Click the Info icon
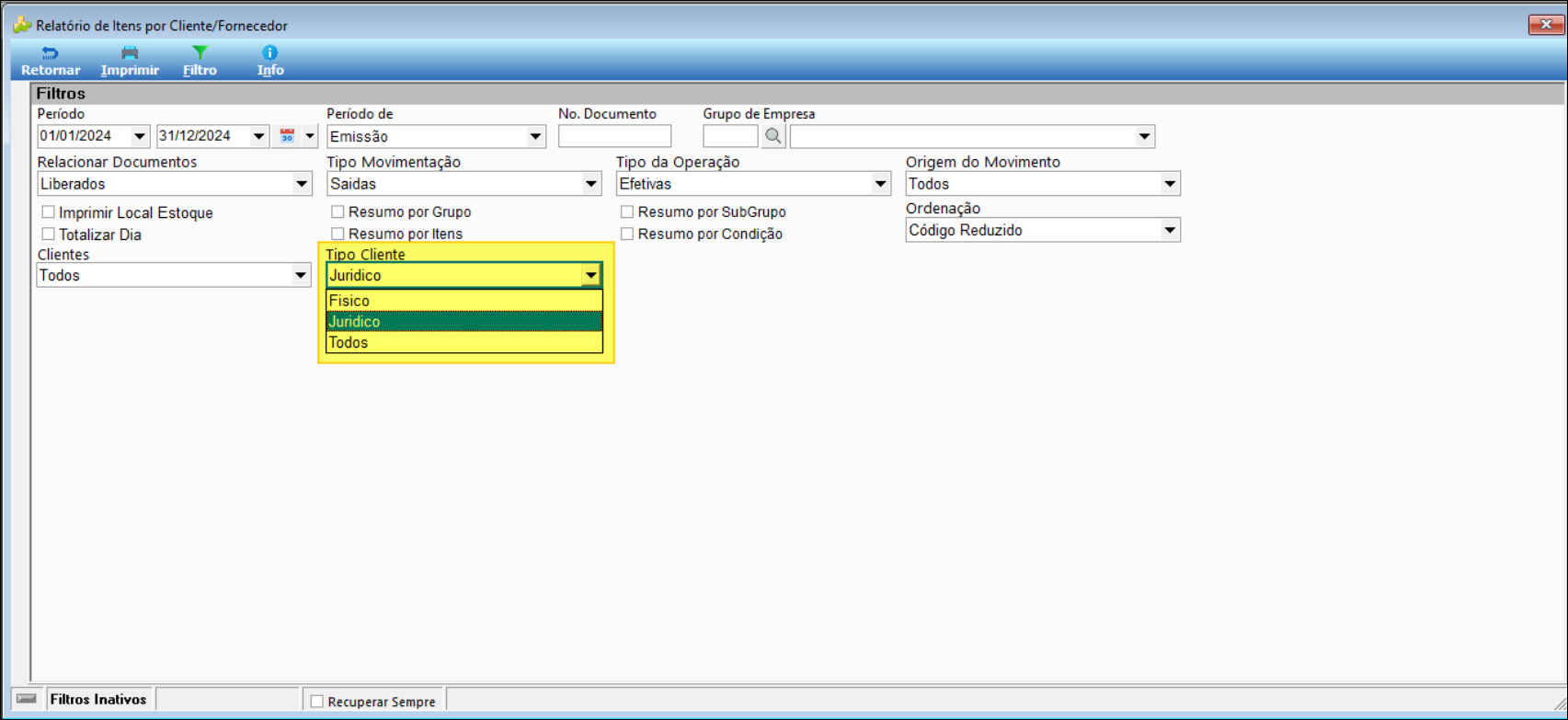 point(269,53)
